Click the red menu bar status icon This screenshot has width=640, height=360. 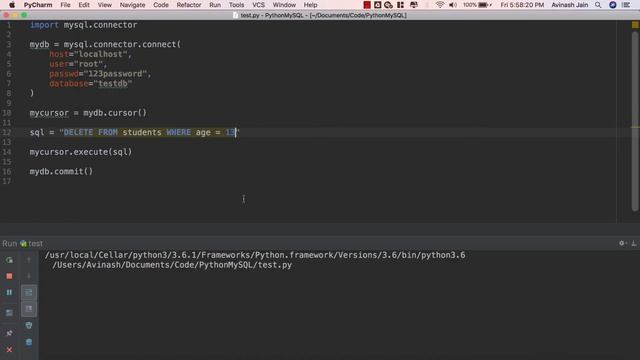coord(367,5)
